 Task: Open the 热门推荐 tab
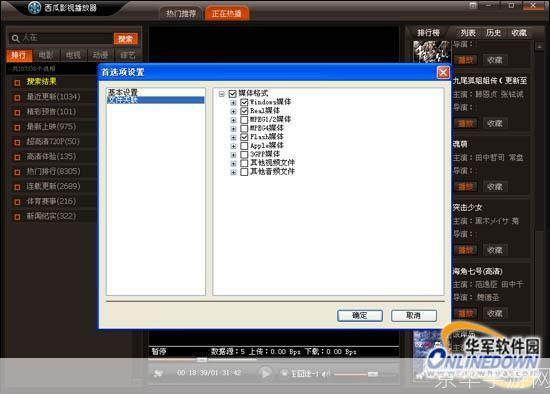tap(181, 13)
